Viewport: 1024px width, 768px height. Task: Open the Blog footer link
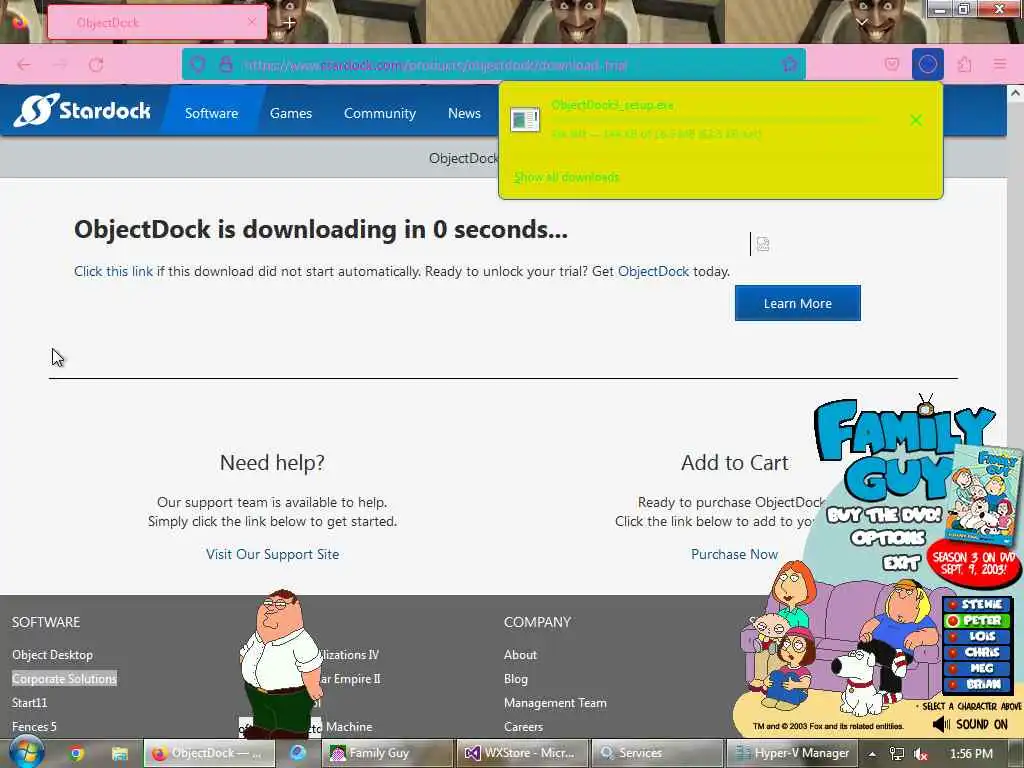[515, 679]
